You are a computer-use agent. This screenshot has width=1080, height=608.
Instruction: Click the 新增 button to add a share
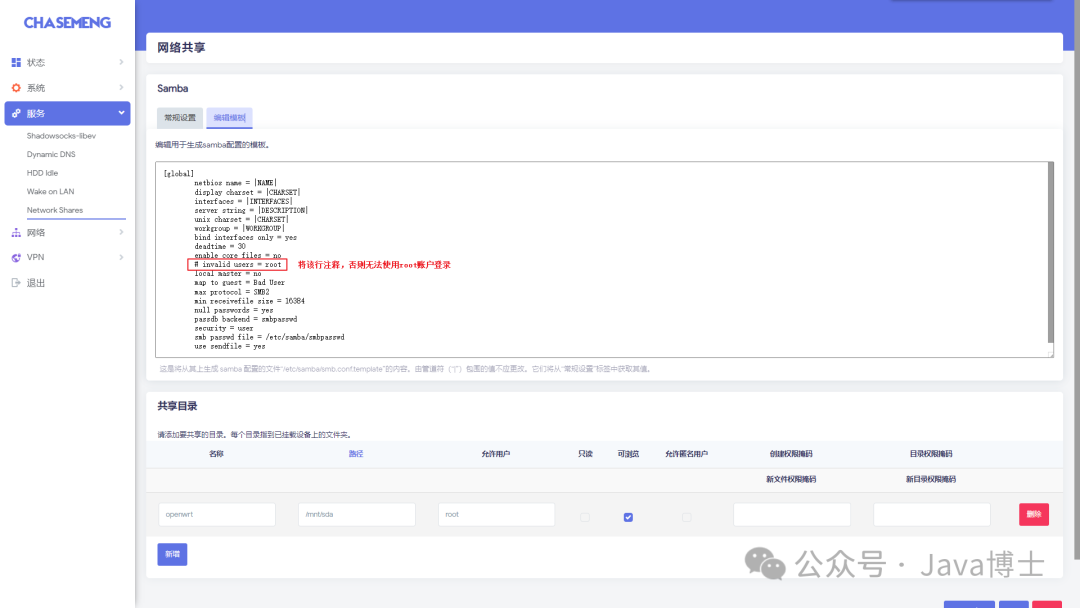[171, 554]
